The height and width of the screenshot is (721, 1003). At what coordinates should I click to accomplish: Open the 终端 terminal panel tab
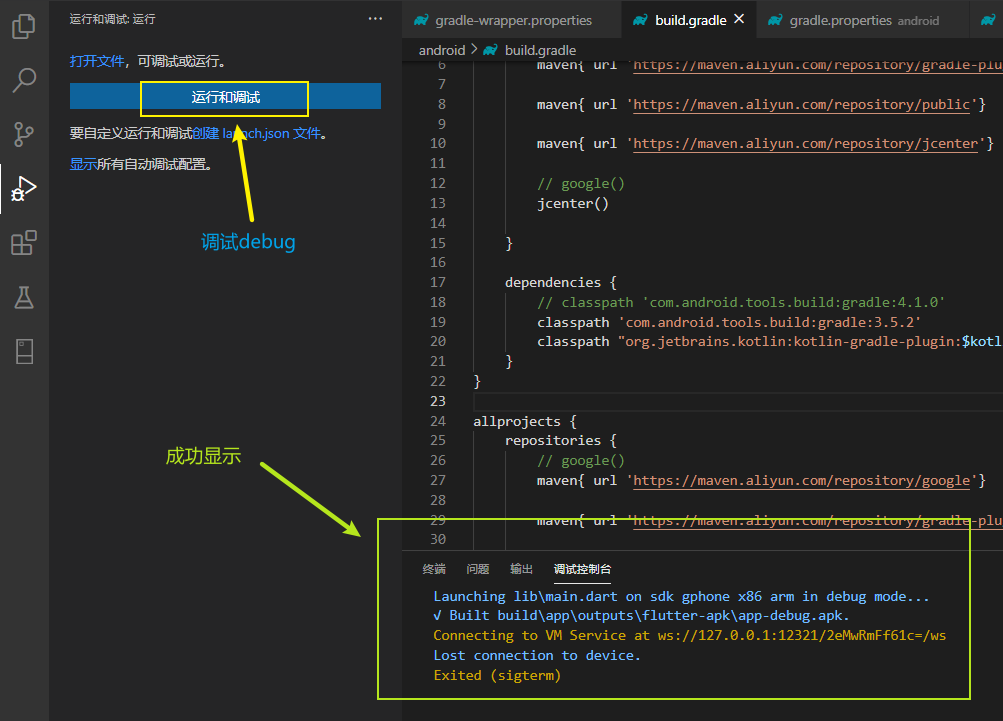(434, 569)
